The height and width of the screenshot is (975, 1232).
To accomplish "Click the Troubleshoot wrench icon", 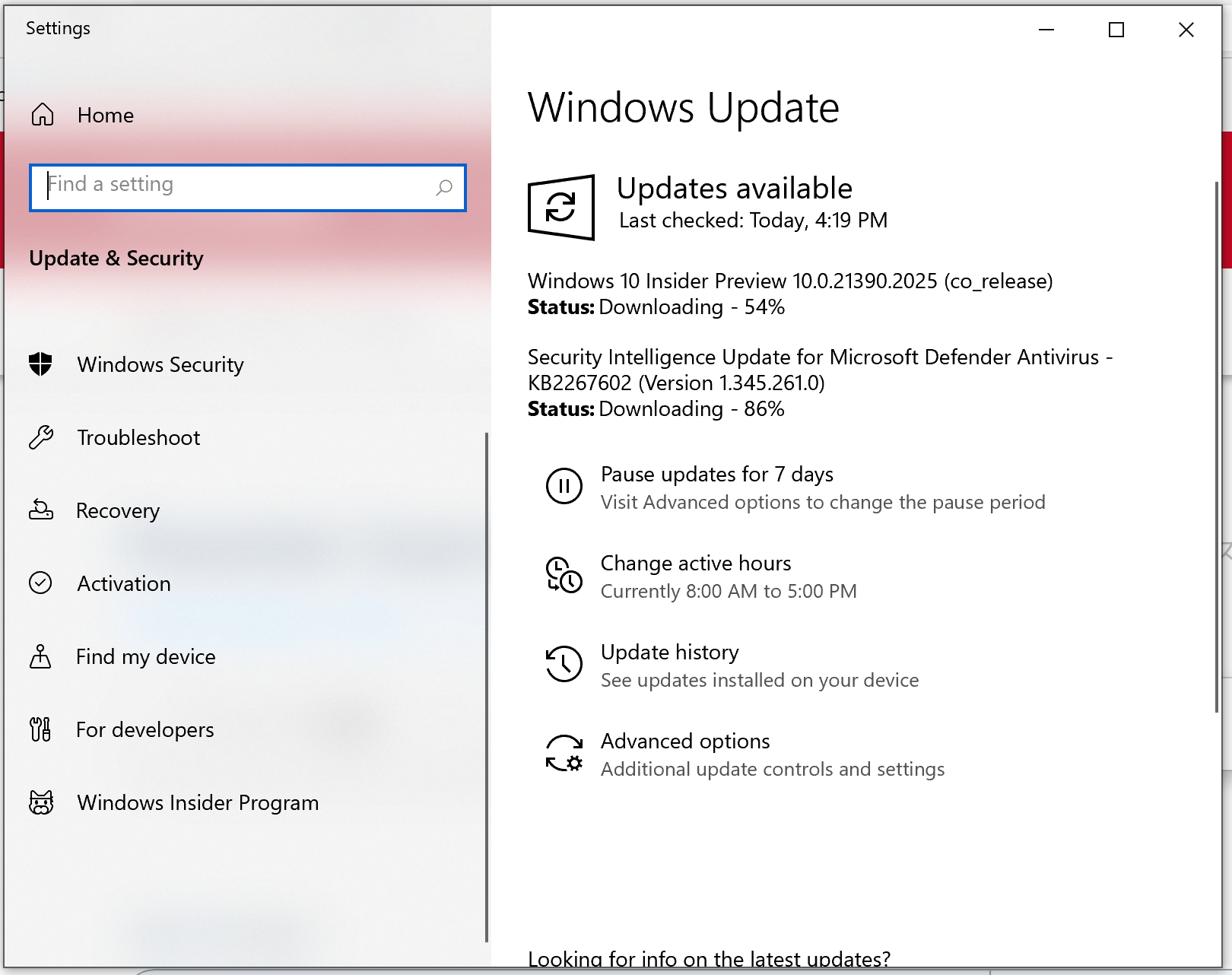I will [40, 437].
